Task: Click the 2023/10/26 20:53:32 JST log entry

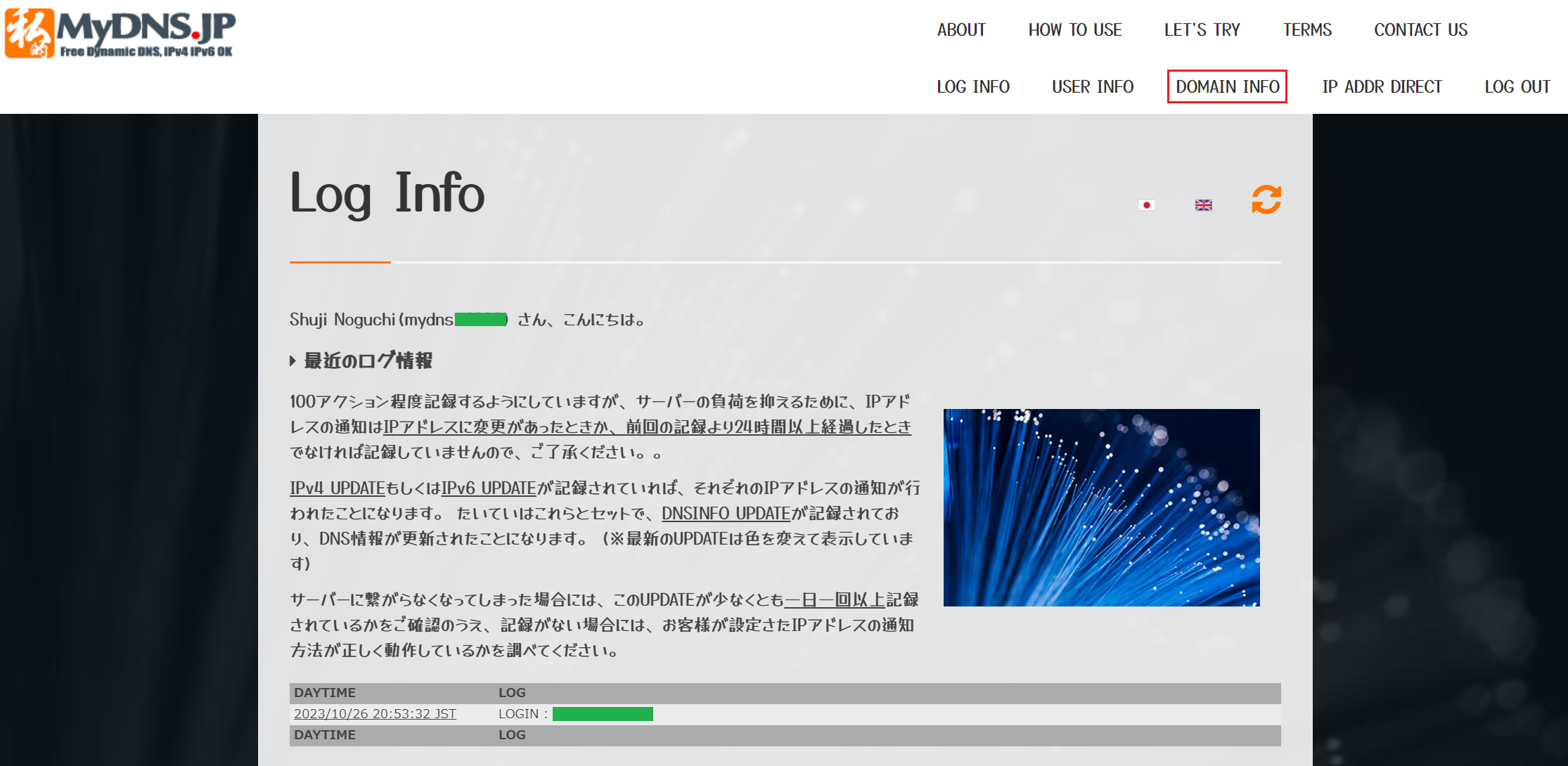Action: coord(376,713)
